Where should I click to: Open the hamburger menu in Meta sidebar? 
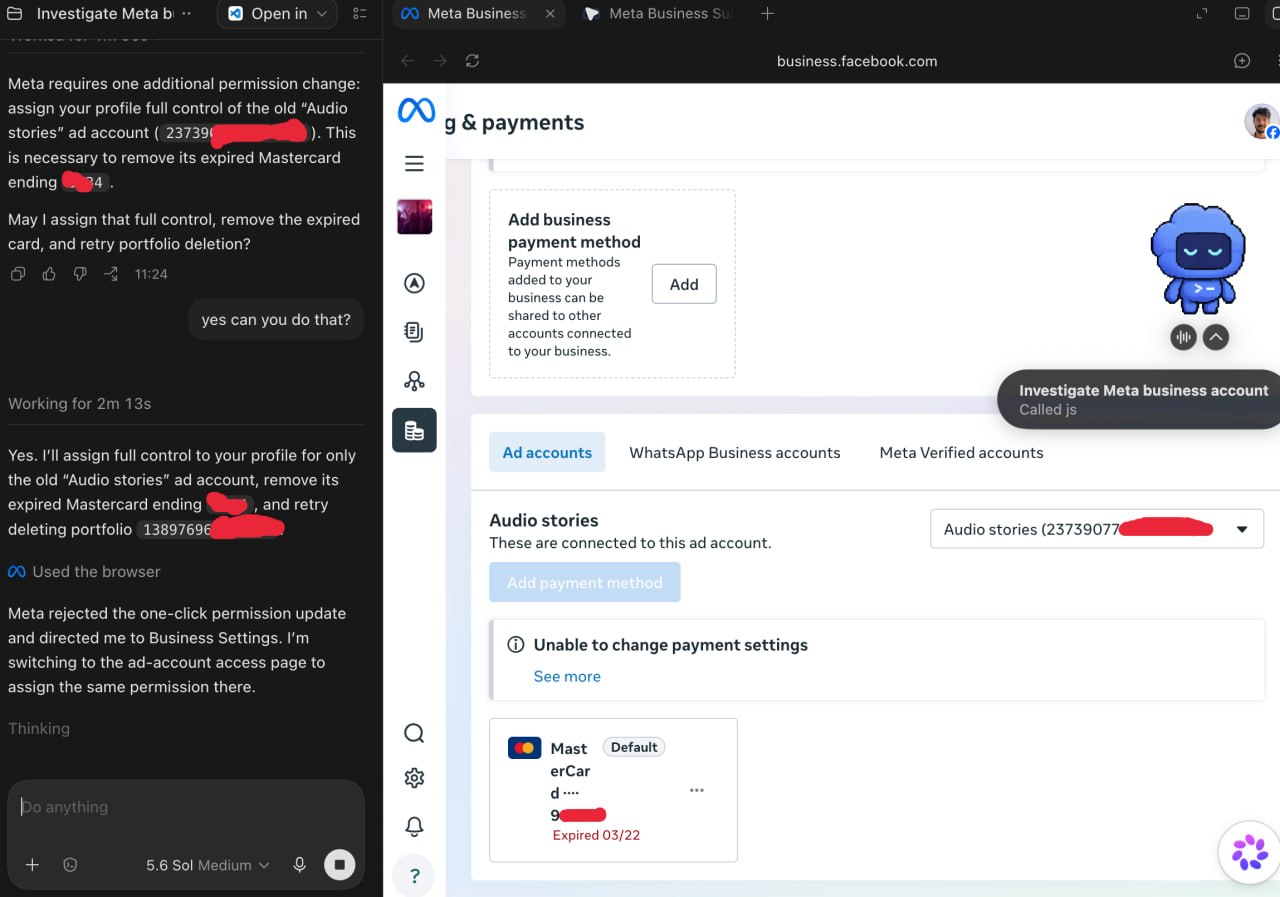414,164
